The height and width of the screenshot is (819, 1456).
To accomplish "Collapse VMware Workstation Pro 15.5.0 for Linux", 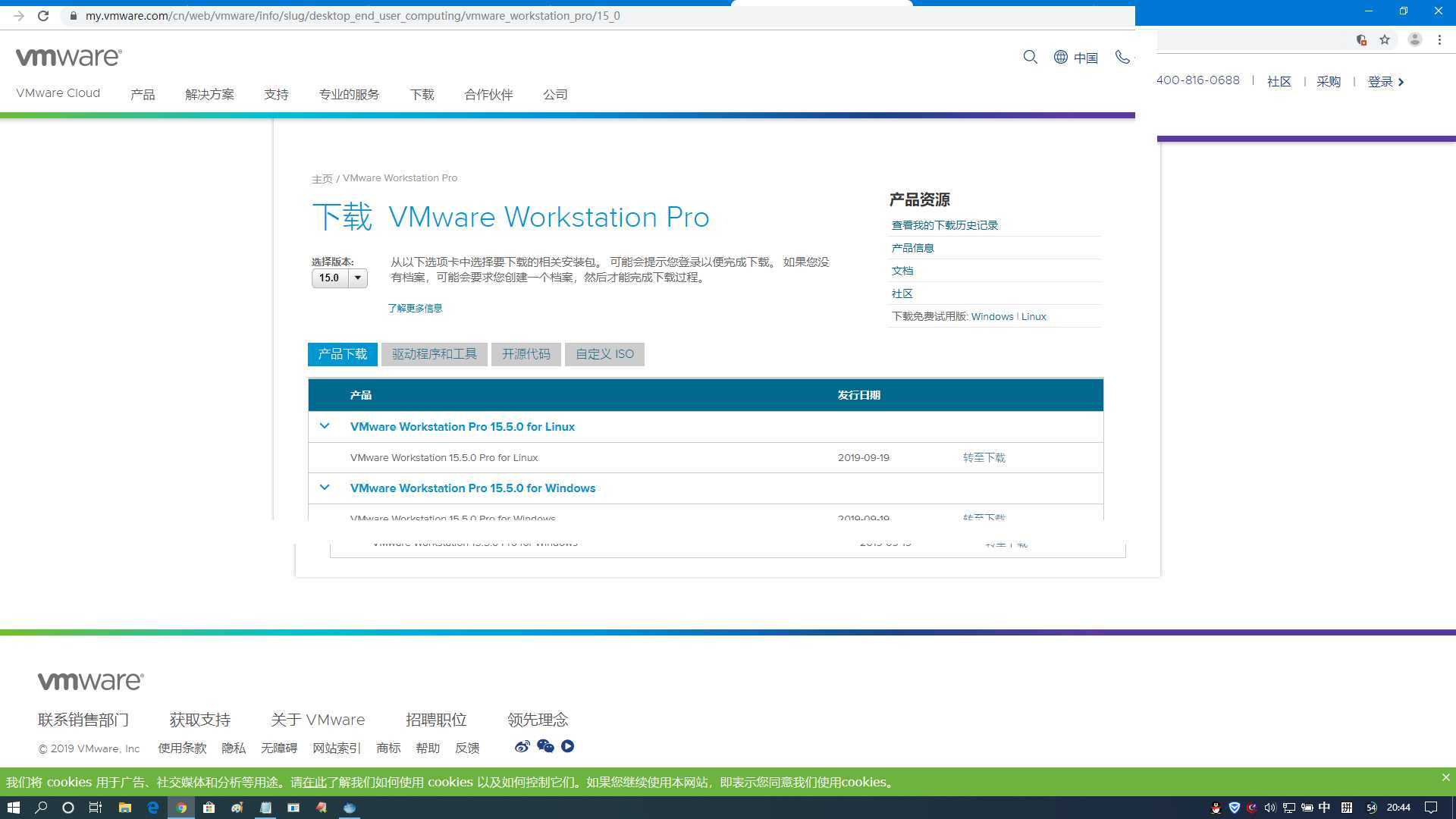I will coord(325,426).
